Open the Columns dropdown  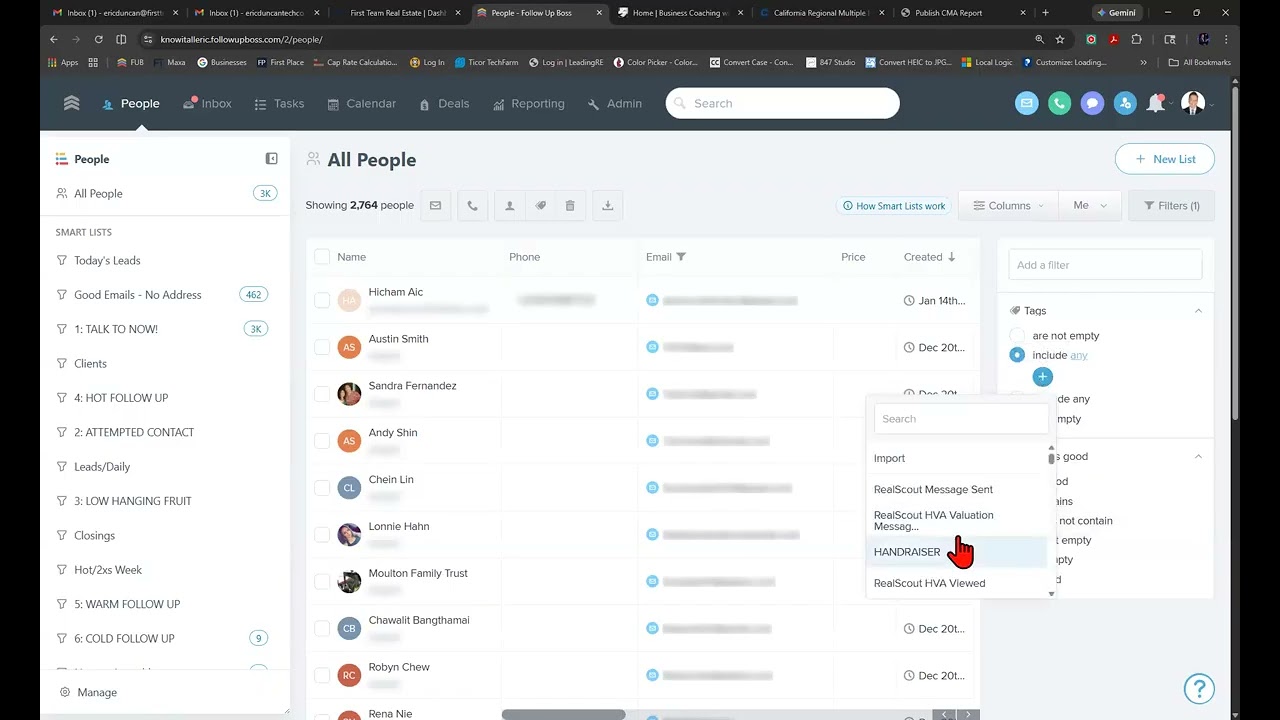pos(1008,206)
